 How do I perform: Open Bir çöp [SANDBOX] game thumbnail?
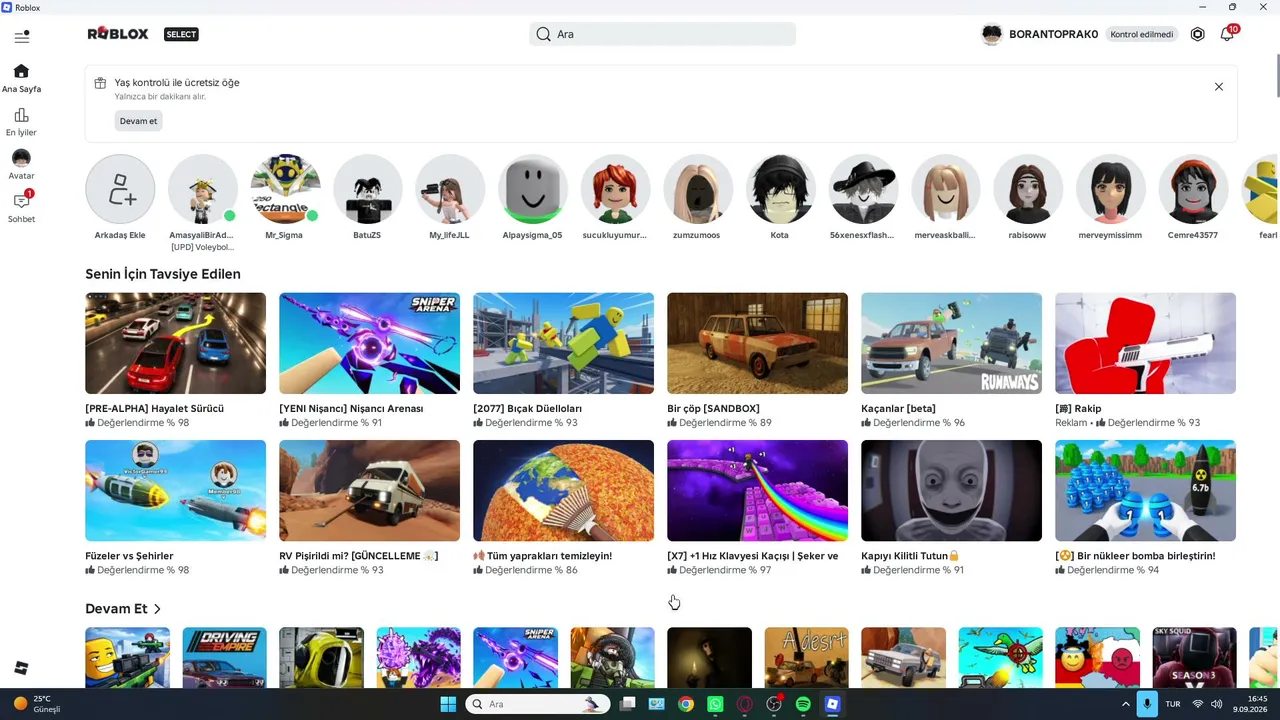(758, 343)
